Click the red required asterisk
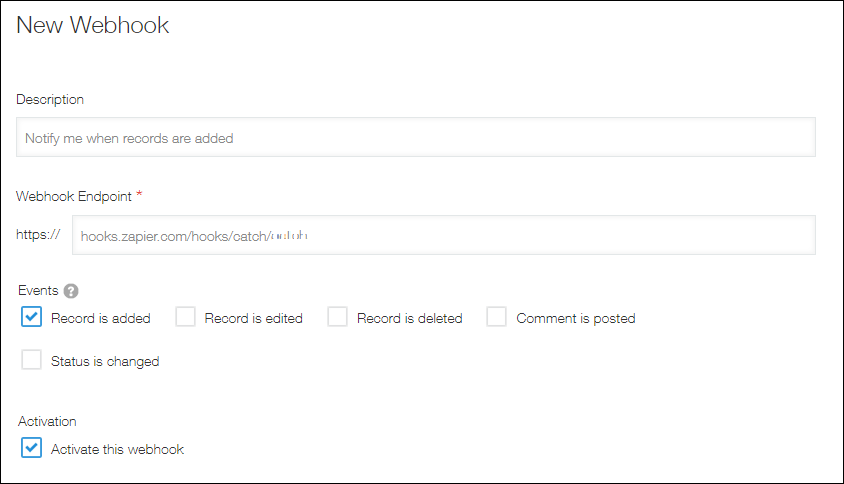The width and height of the screenshot is (844, 484). pyautogui.click(x=139, y=196)
